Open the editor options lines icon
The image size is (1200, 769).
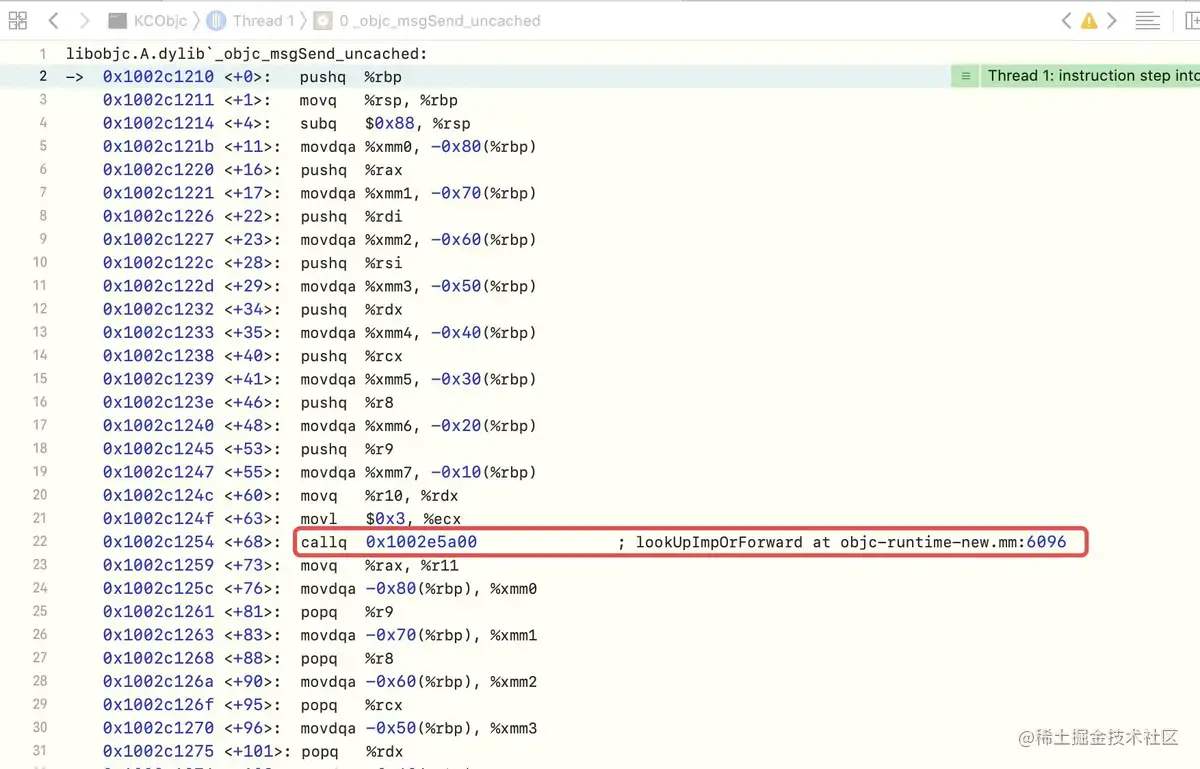tap(1148, 20)
